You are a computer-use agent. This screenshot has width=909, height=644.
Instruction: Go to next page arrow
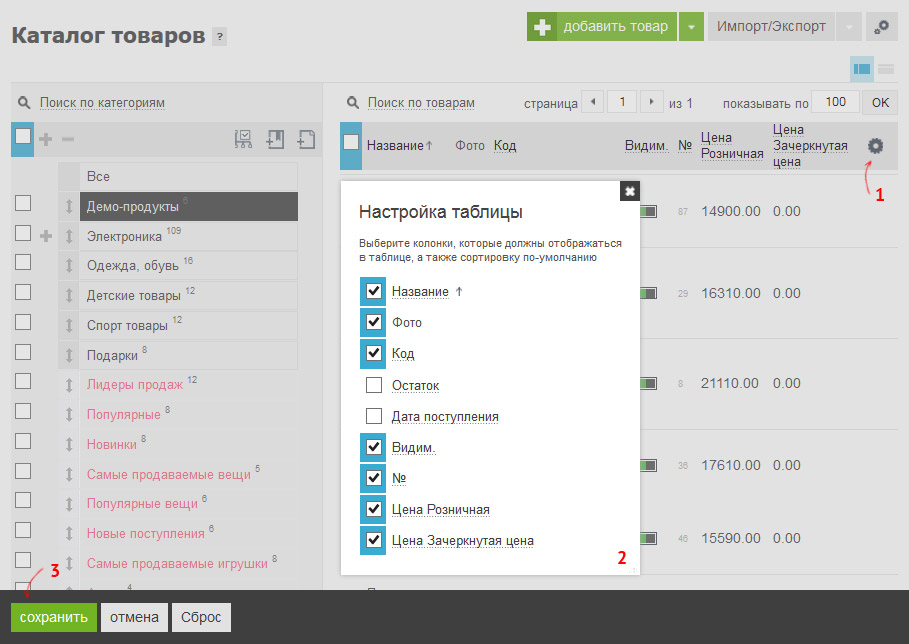652,102
